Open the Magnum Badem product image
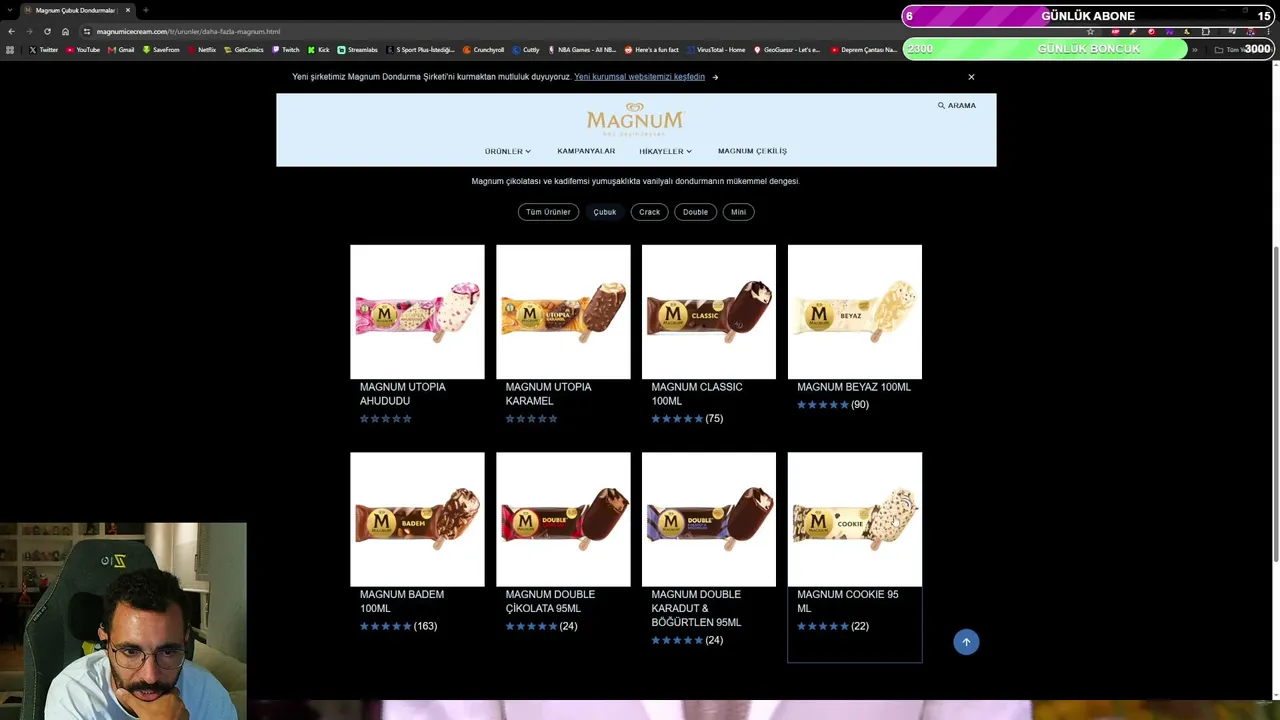The width and height of the screenshot is (1280, 720). click(417, 519)
